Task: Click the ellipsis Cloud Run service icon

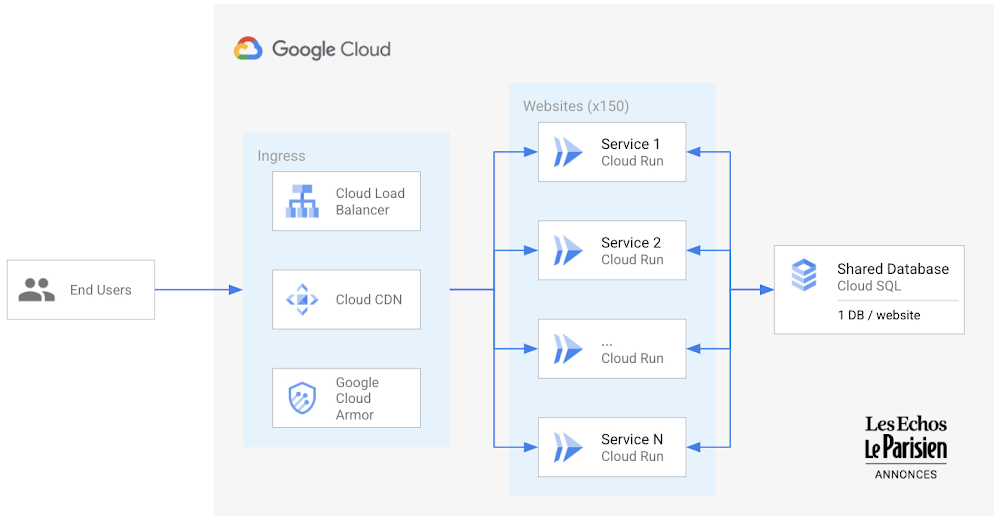Action: coord(568,349)
